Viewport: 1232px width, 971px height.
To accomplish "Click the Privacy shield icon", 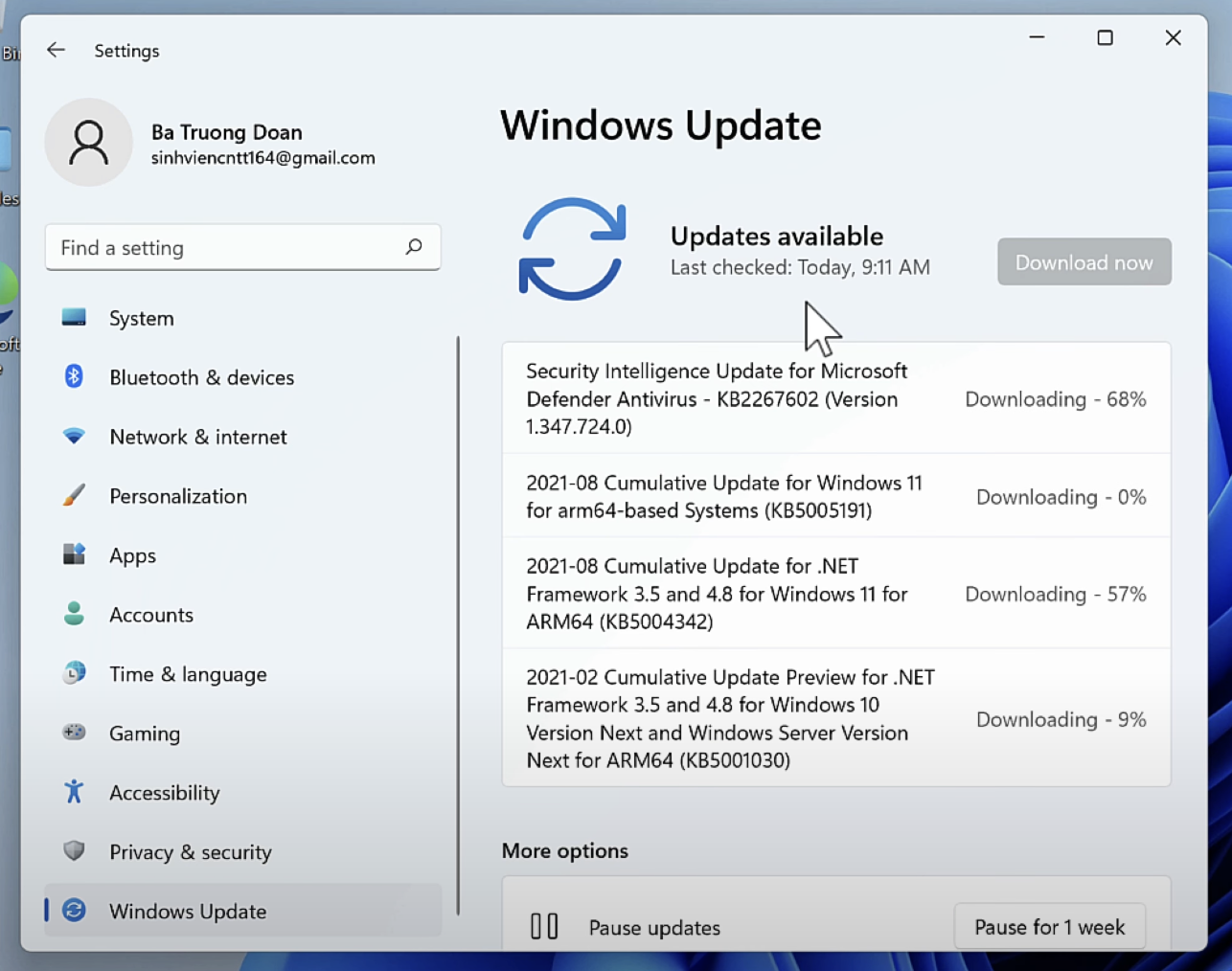I will tap(74, 851).
